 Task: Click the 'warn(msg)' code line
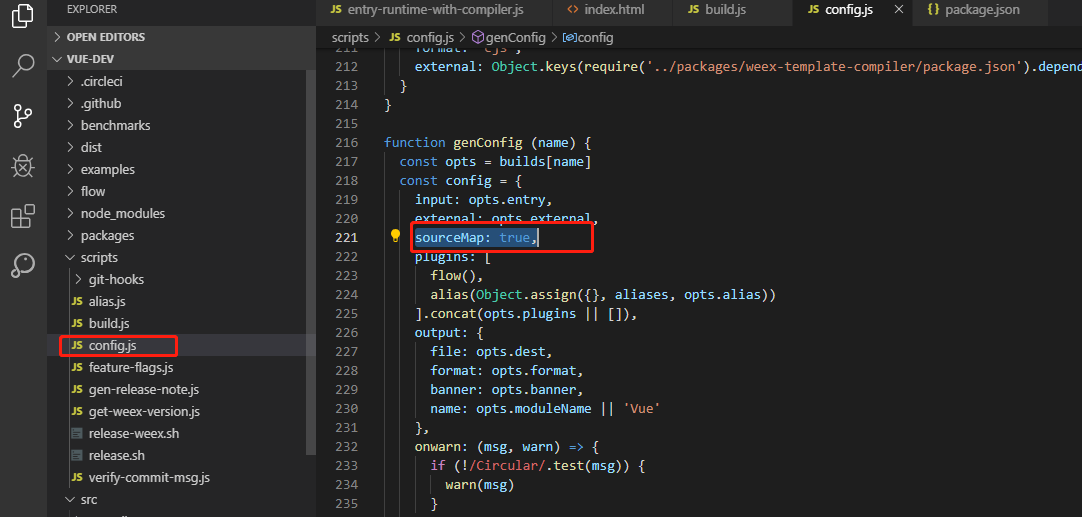480,485
